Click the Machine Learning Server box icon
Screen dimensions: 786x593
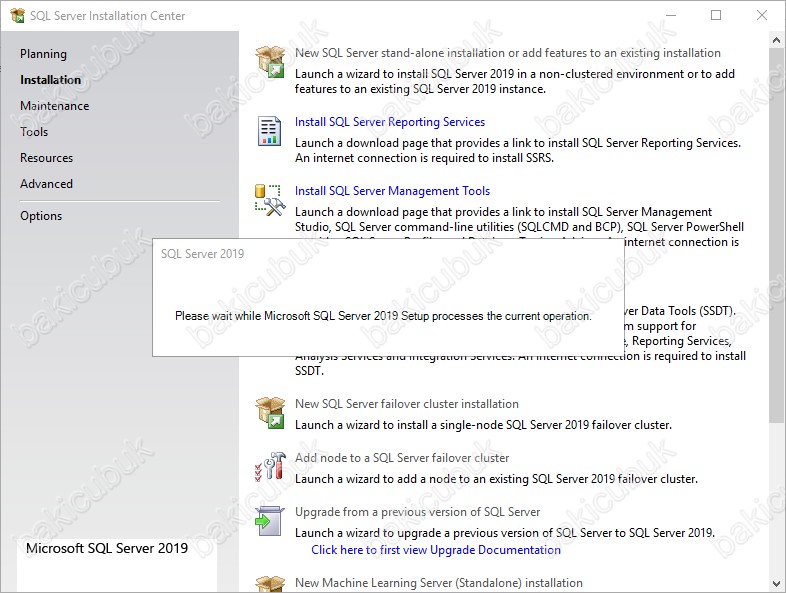tap(270, 584)
